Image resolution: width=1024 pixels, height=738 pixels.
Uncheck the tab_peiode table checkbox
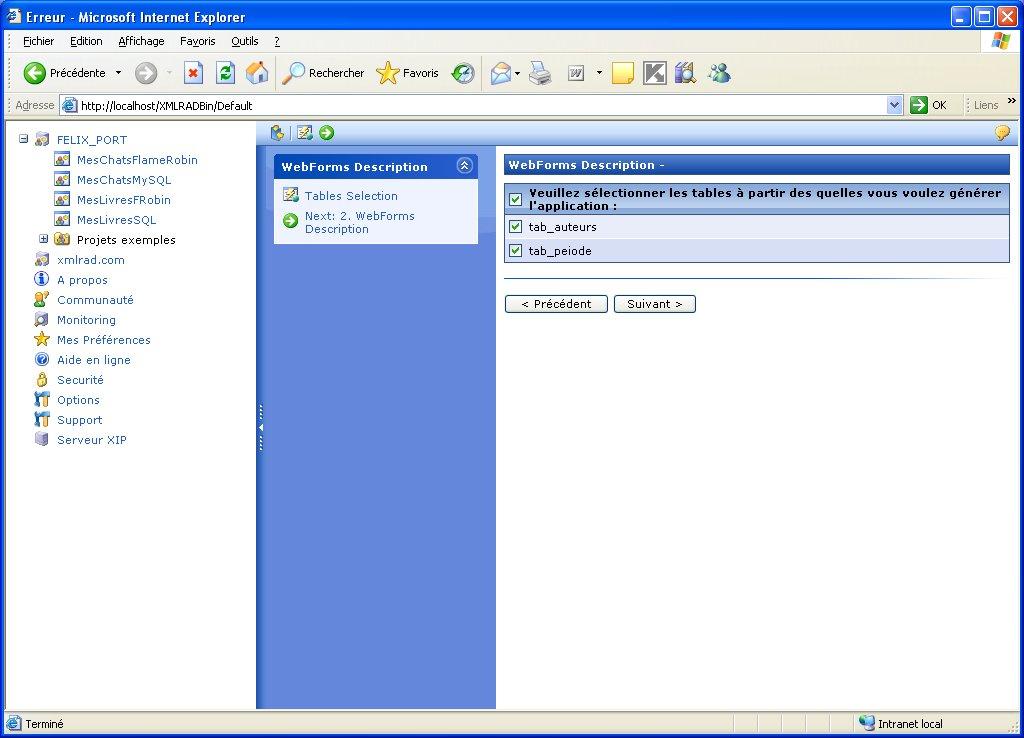click(516, 251)
